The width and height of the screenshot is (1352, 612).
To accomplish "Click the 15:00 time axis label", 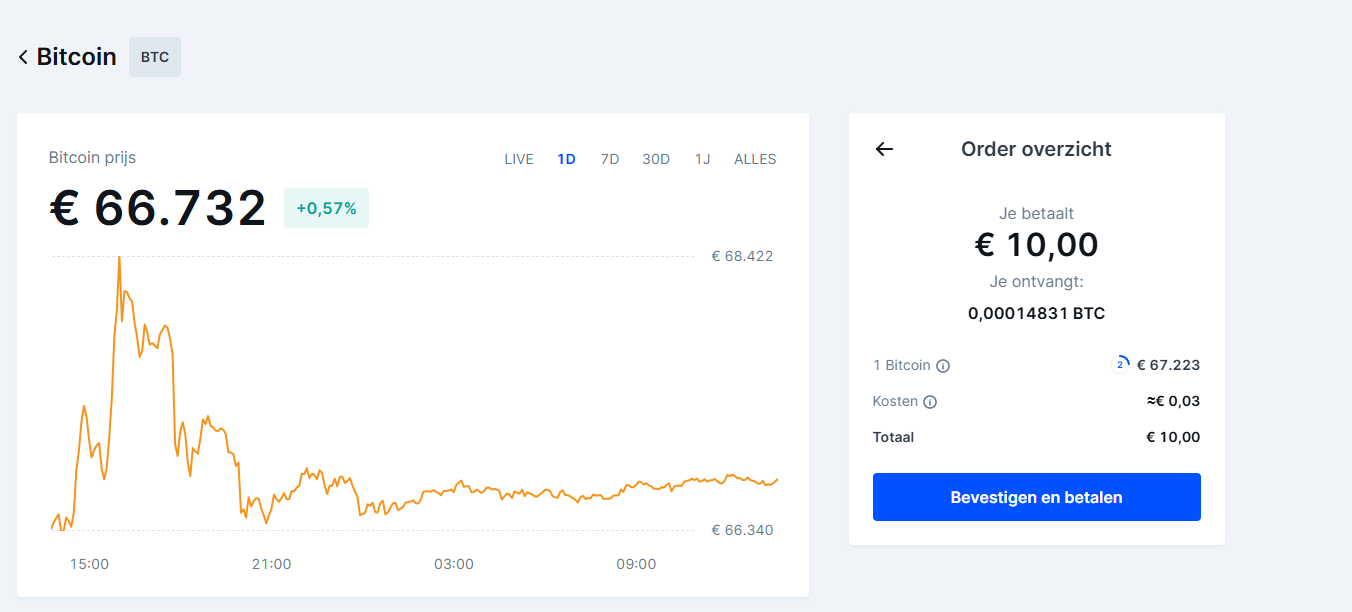I will pyautogui.click(x=89, y=564).
